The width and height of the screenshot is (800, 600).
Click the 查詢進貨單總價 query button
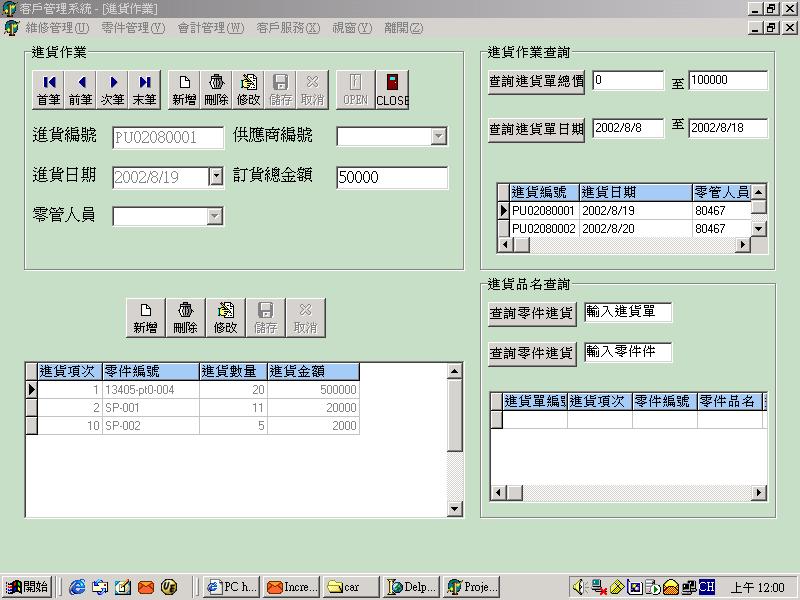[536, 82]
